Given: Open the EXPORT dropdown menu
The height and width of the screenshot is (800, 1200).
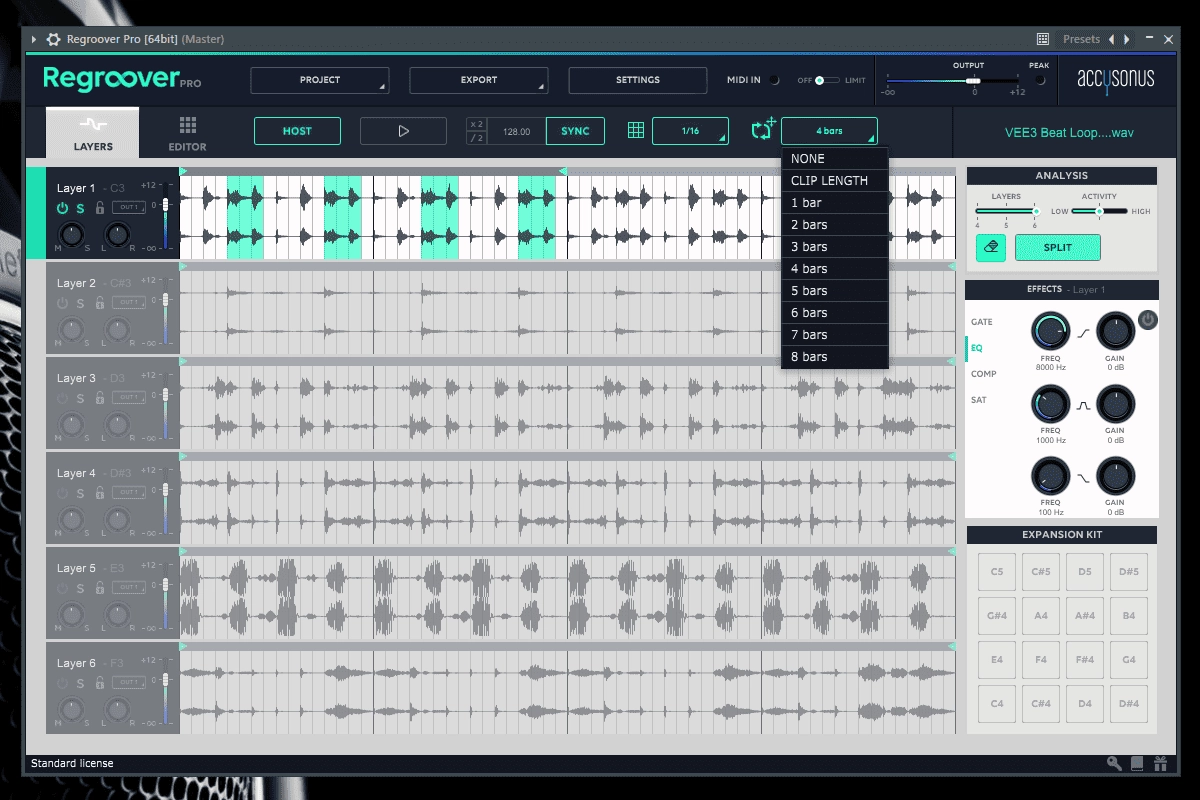Looking at the screenshot, I should pos(479,80).
